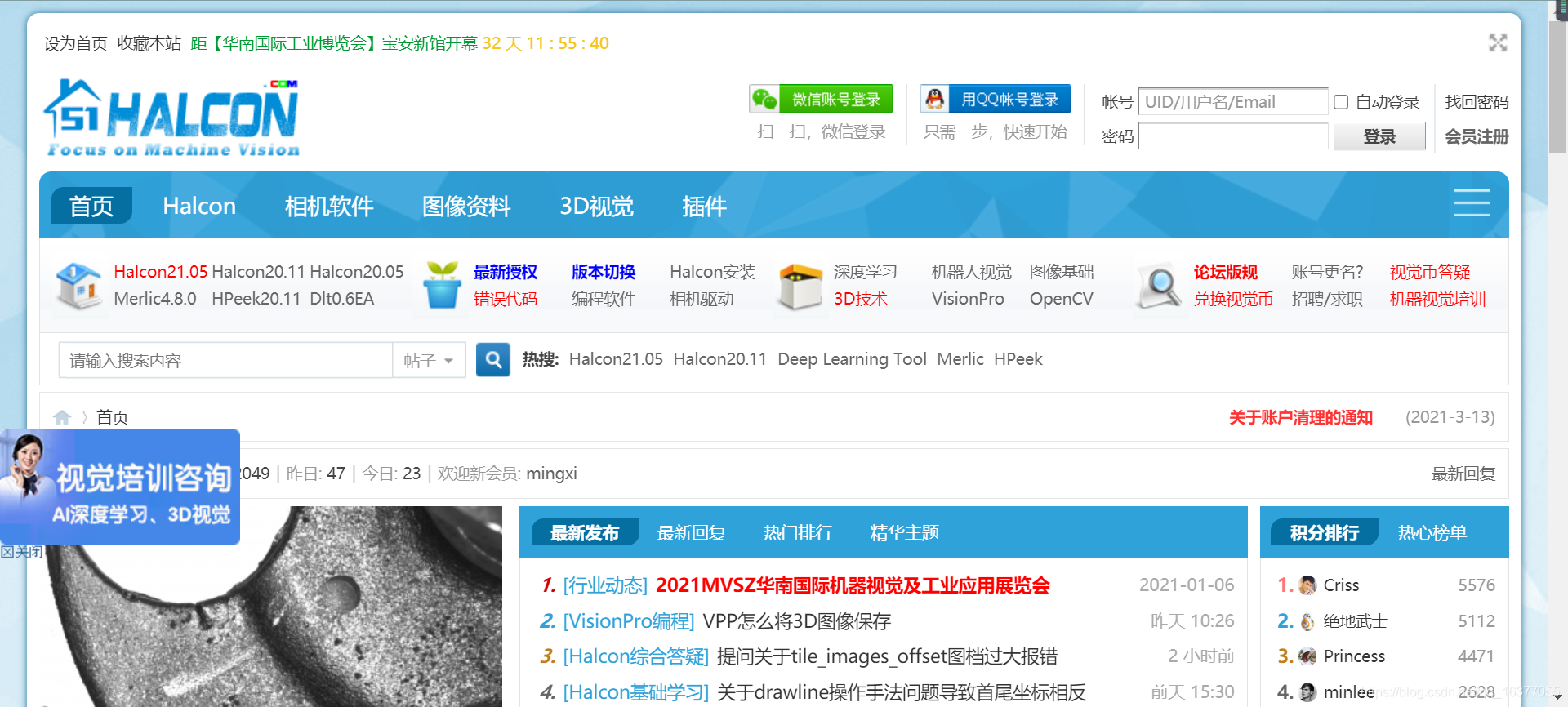Switch to 最新发布 tab
Viewport: 1568px width, 707px height.
point(585,533)
